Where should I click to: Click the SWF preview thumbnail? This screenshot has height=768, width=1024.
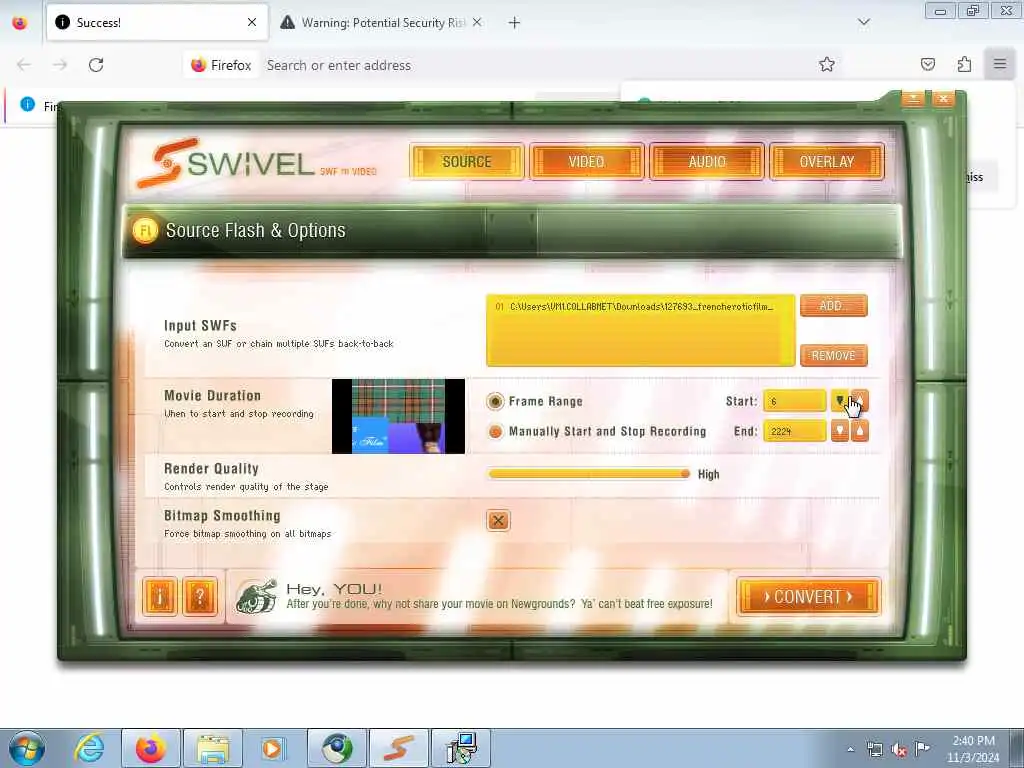click(x=398, y=416)
